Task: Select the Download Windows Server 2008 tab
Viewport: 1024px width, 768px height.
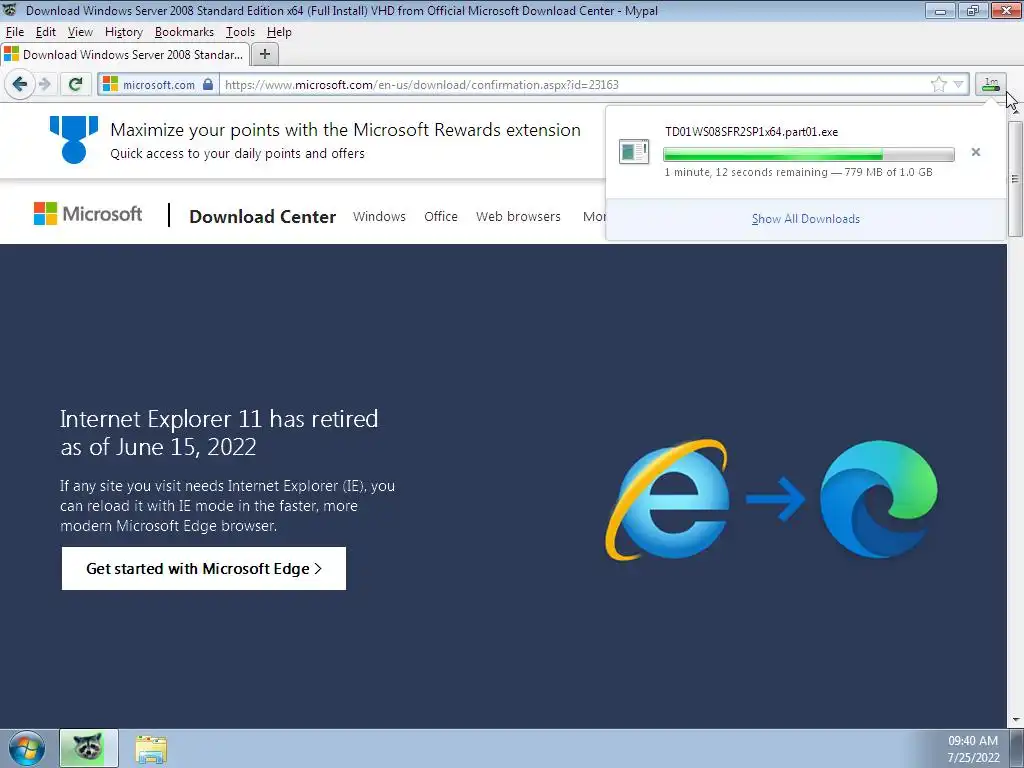Action: tap(125, 54)
